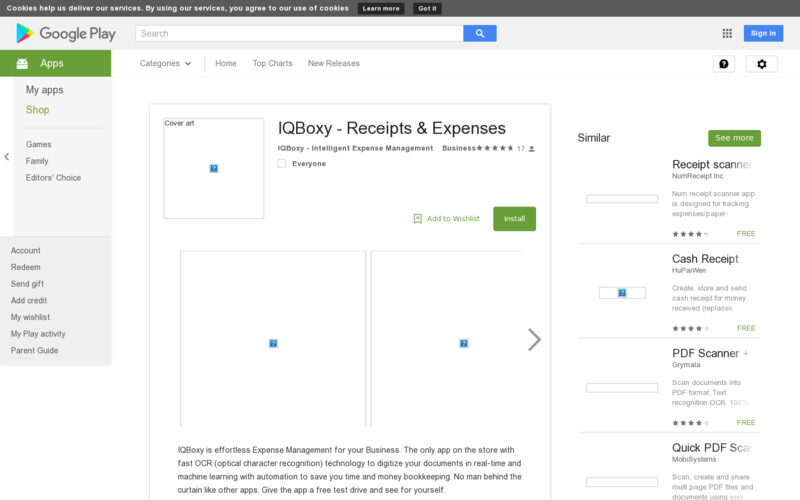Screen dimensions: 800x500
Task: Click FREE price under Receipt scanner
Action: pyautogui.click(x=746, y=234)
